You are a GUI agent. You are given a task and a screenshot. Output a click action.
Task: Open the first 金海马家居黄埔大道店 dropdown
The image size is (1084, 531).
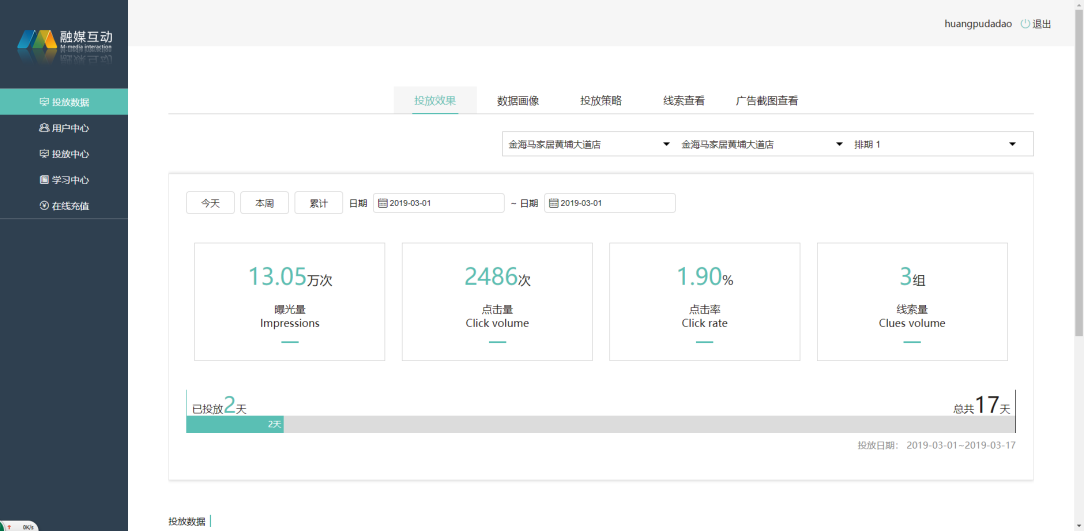[x=588, y=145]
